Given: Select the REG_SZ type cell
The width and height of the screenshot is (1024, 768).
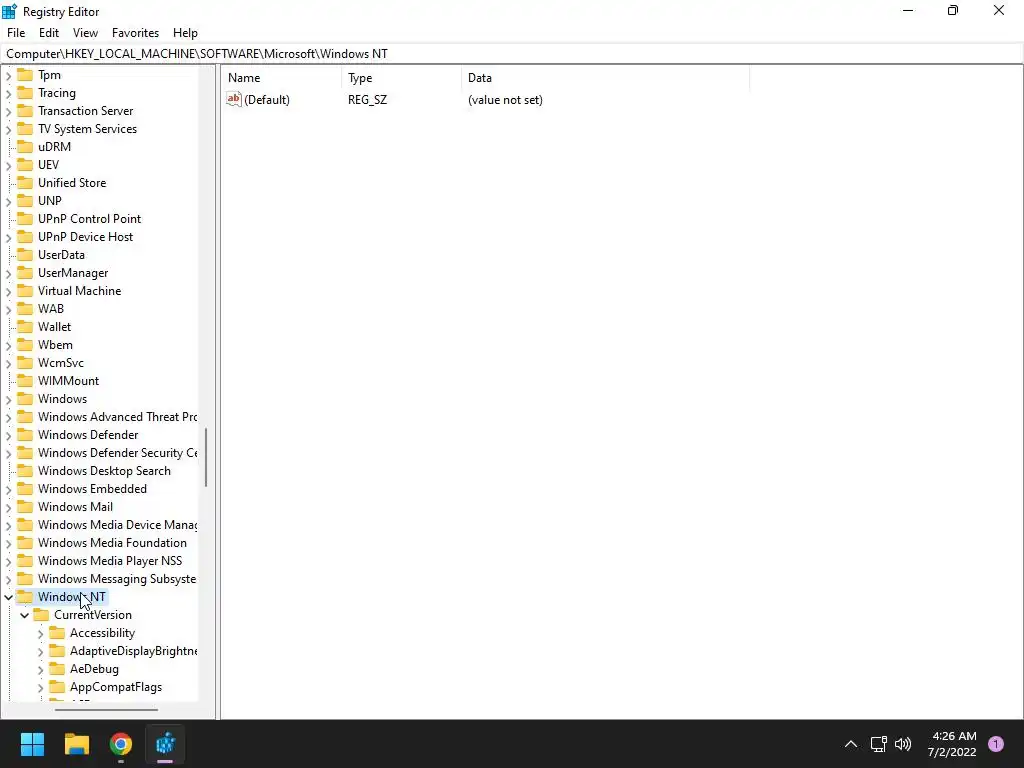Looking at the screenshot, I should [367, 100].
